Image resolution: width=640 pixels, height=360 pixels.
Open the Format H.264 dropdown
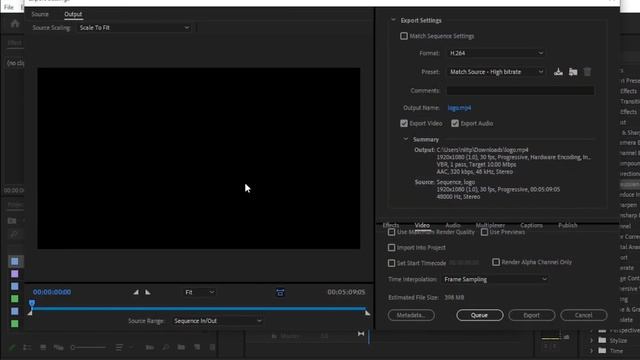(496, 53)
